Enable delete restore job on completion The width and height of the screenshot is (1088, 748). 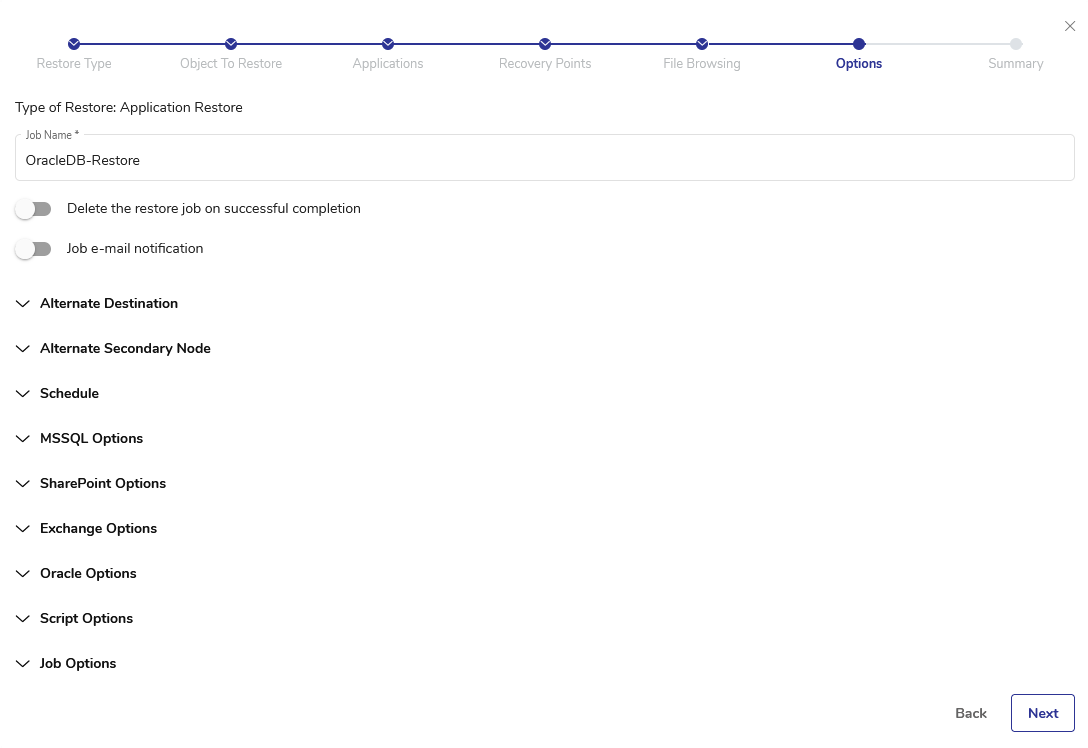[33, 209]
